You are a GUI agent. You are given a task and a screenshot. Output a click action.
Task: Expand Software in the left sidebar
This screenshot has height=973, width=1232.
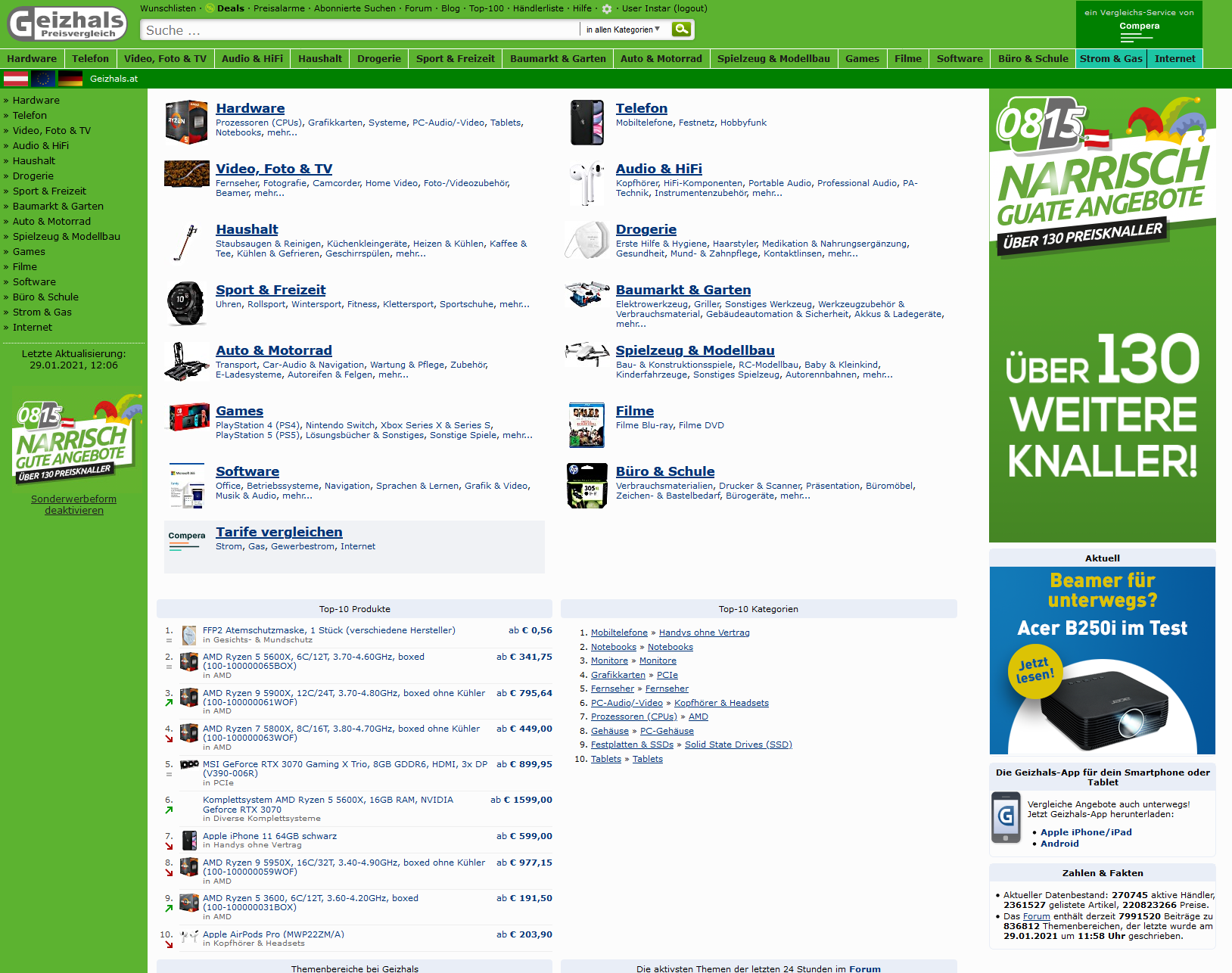[34, 281]
